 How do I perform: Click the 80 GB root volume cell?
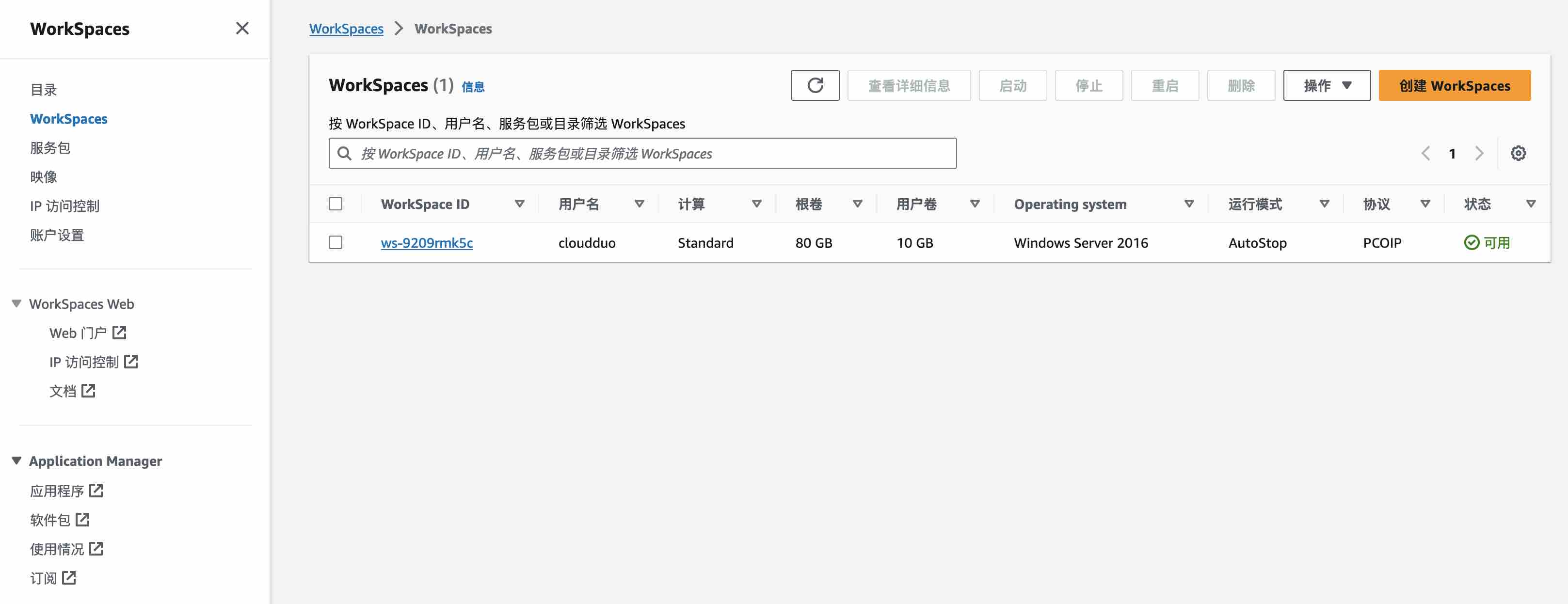pos(814,242)
